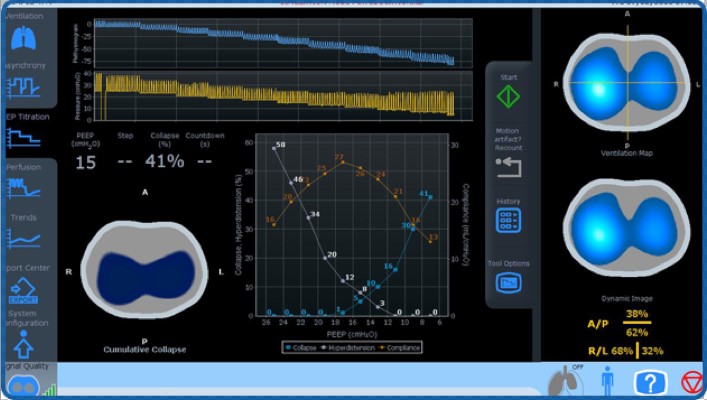Image resolution: width=707 pixels, height=400 pixels.
Task: Click the Motion artifact Recount icon
Action: (508, 166)
